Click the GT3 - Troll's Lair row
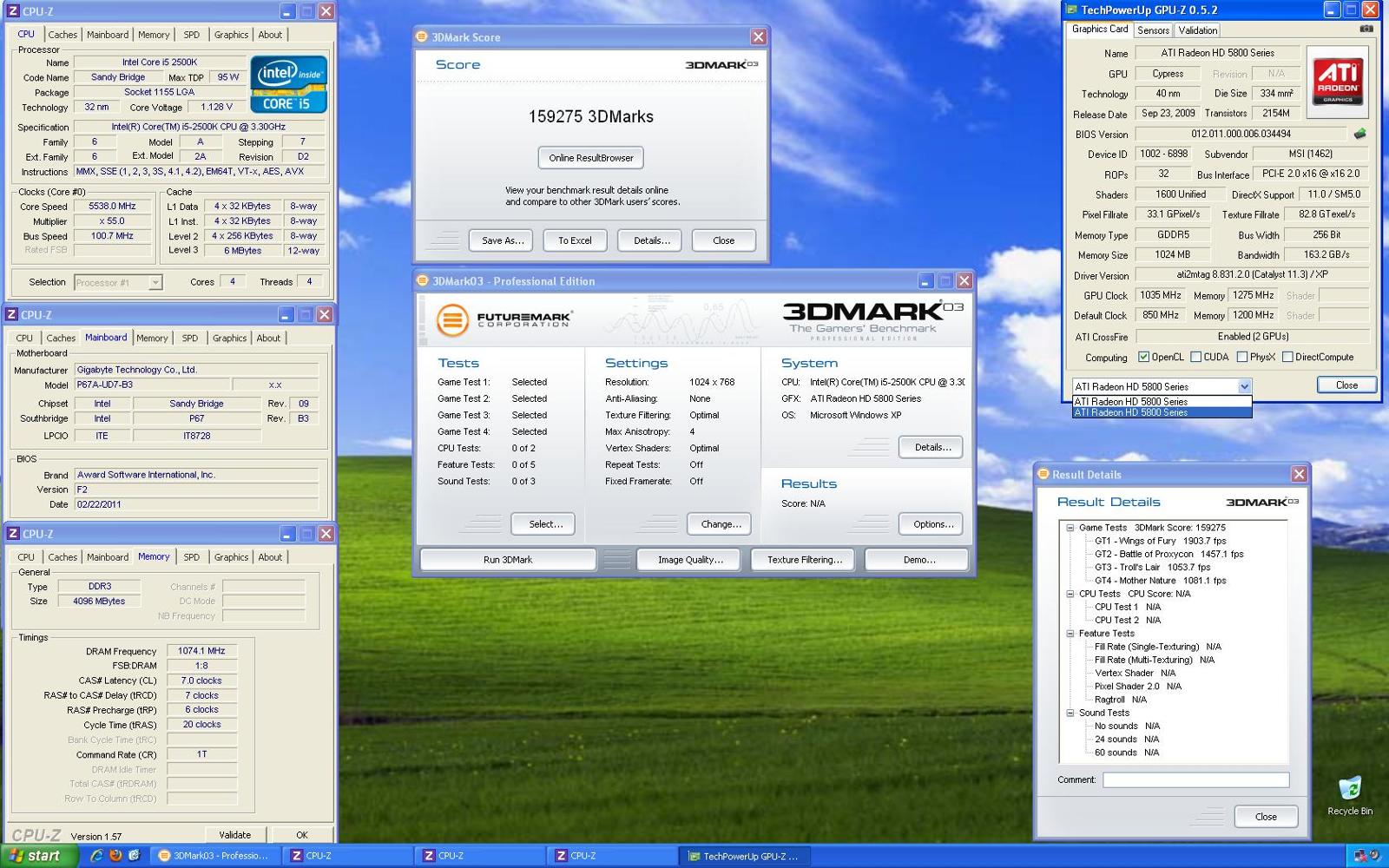 click(1152, 568)
